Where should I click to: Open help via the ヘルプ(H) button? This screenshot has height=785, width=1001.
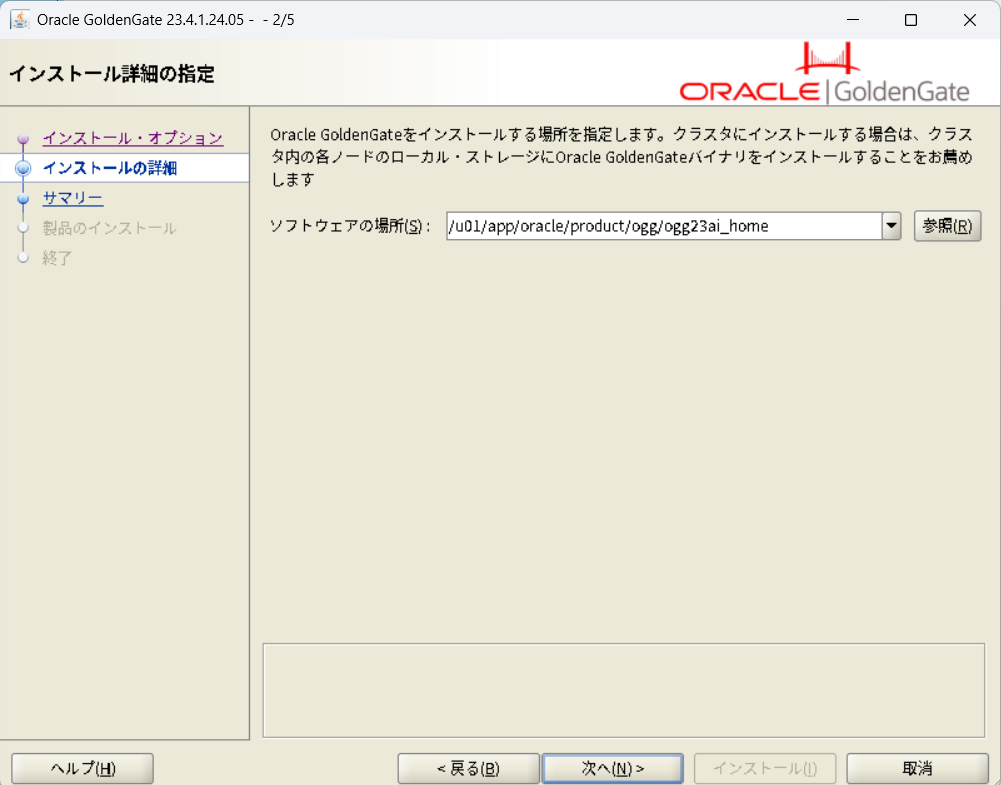[x=81, y=768]
